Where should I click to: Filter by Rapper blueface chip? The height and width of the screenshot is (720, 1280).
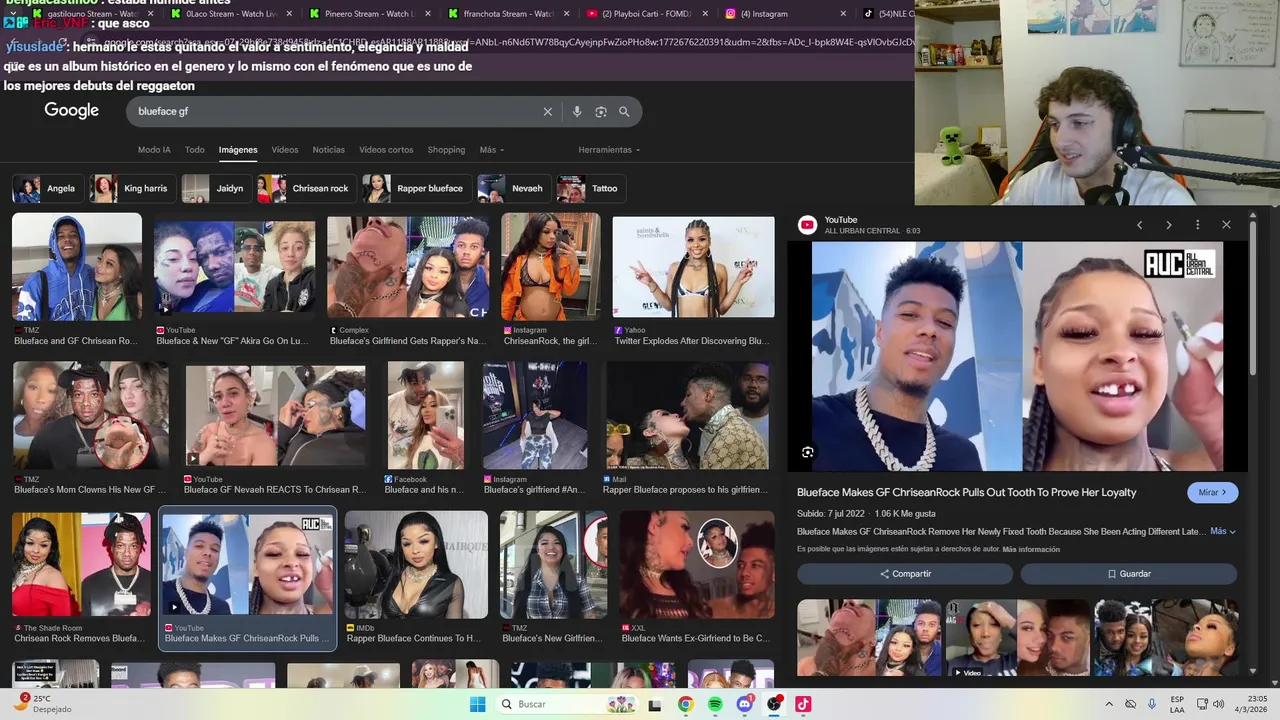pyautogui.click(x=416, y=188)
